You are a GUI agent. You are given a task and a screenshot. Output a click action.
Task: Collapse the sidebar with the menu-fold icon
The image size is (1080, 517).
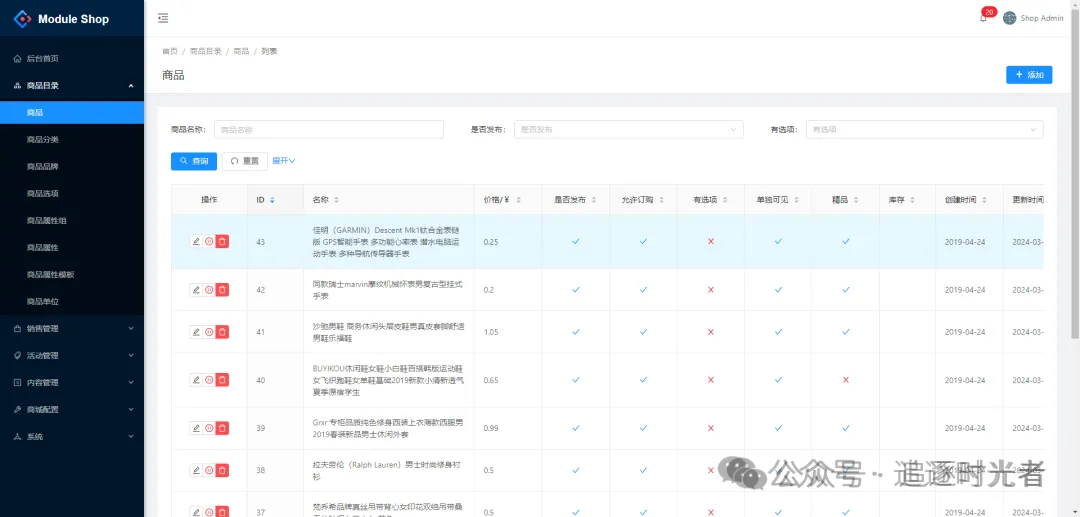pyautogui.click(x=163, y=18)
